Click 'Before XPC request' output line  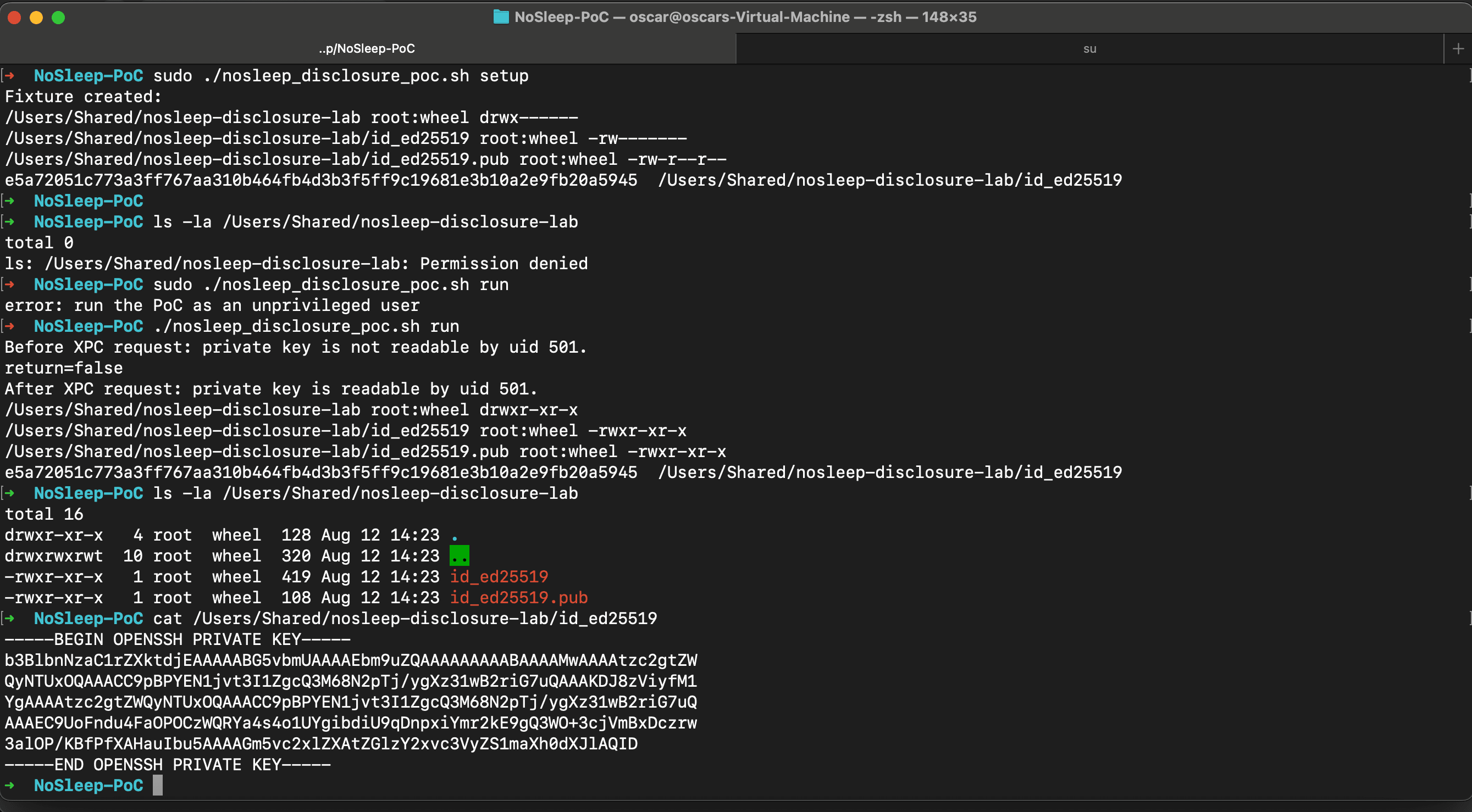[296, 347]
